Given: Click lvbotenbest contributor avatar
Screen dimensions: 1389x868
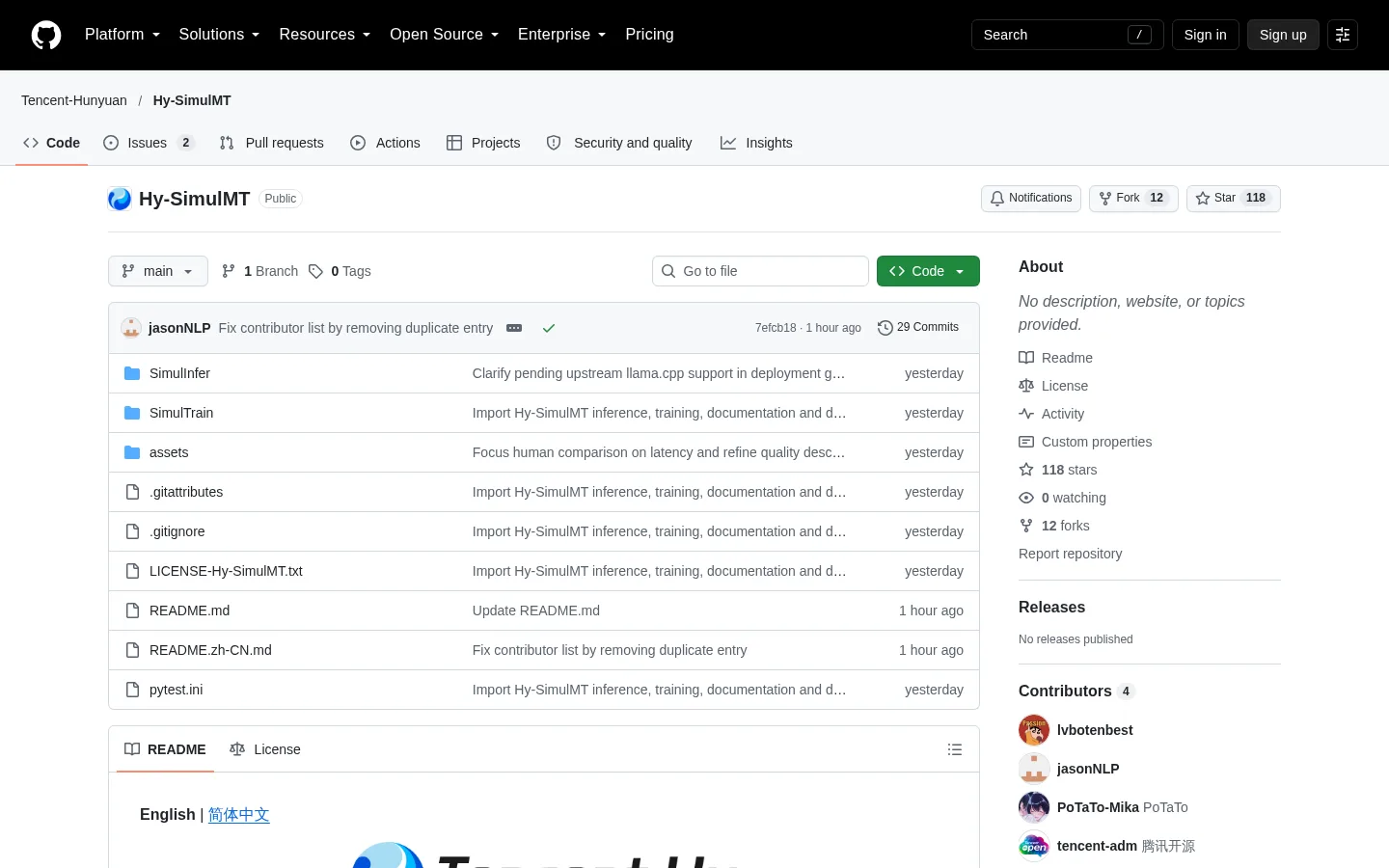Looking at the screenshot, I should click(1034, 730).
